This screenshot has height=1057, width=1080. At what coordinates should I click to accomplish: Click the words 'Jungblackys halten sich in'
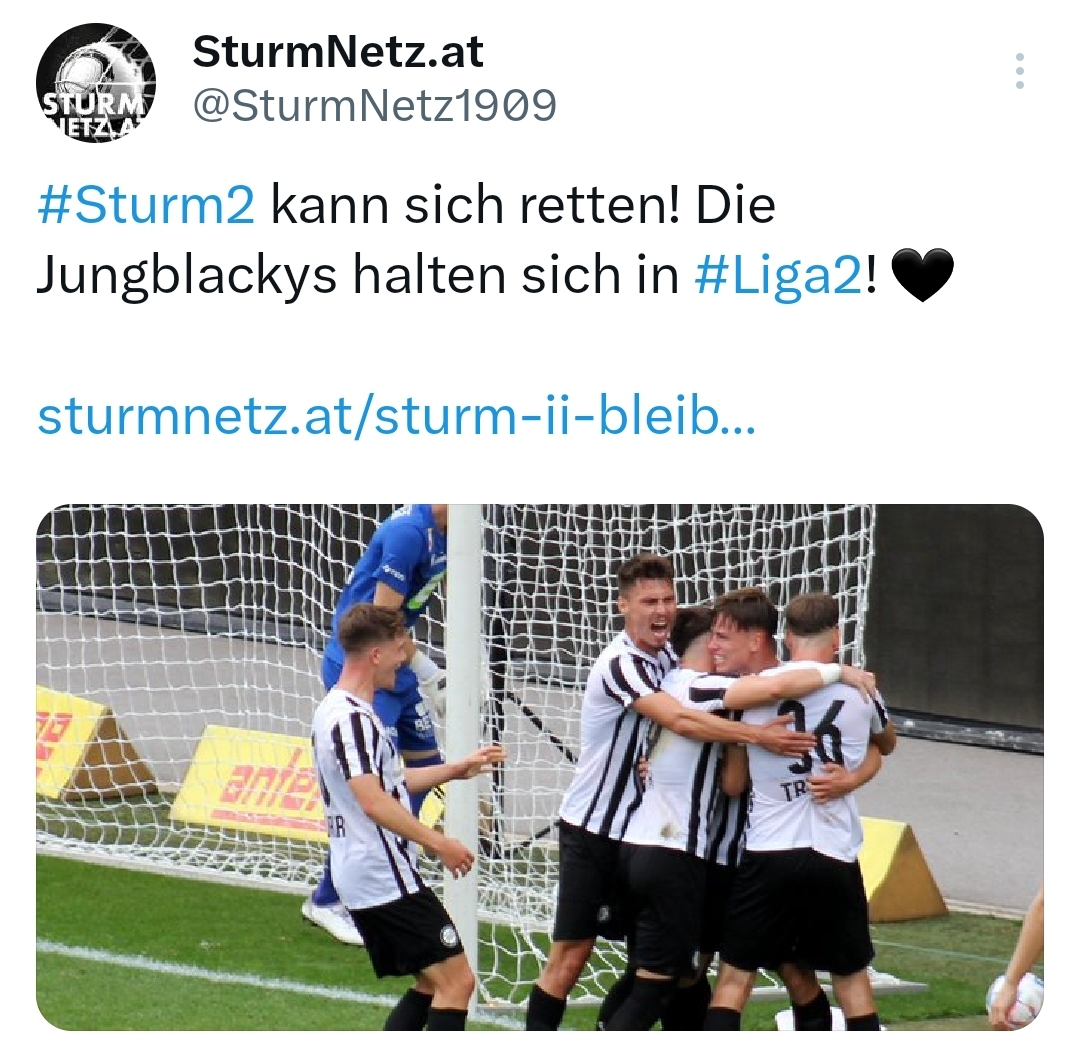[357, 274]
